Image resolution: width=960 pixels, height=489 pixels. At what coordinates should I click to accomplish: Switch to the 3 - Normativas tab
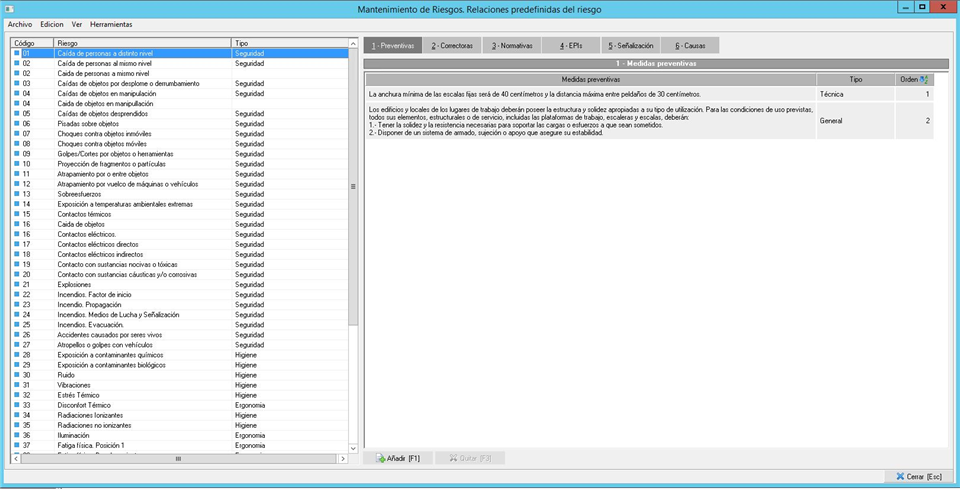[x=512, y=45]
